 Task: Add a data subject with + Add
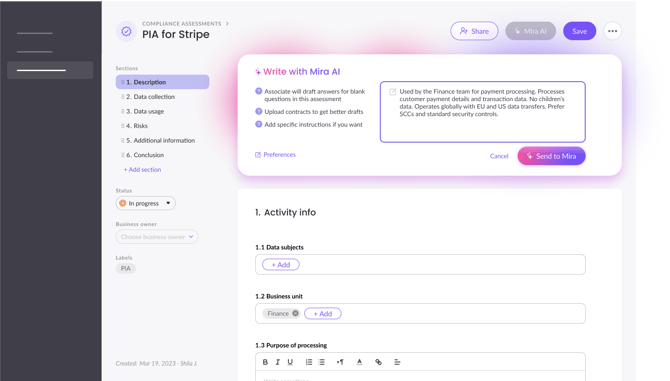[x=281, y=265]
